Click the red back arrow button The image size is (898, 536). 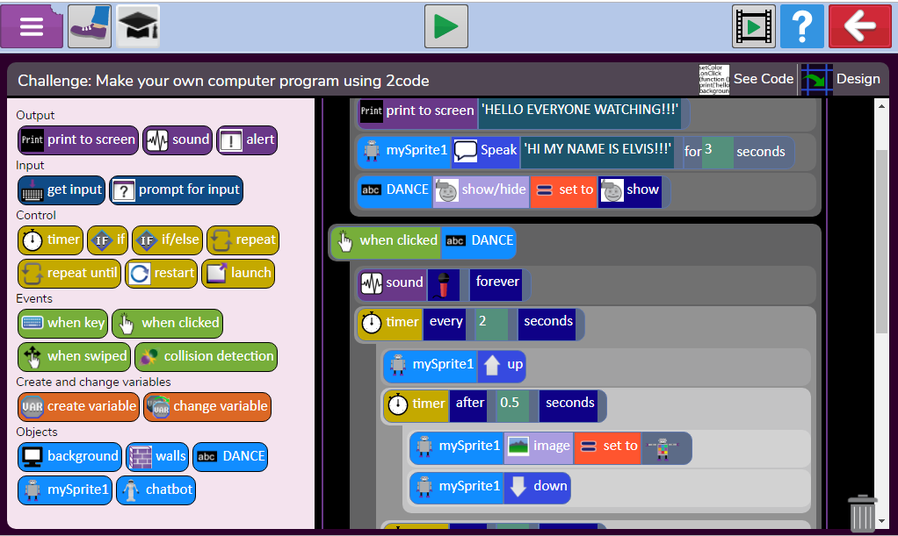coord(859,26)
